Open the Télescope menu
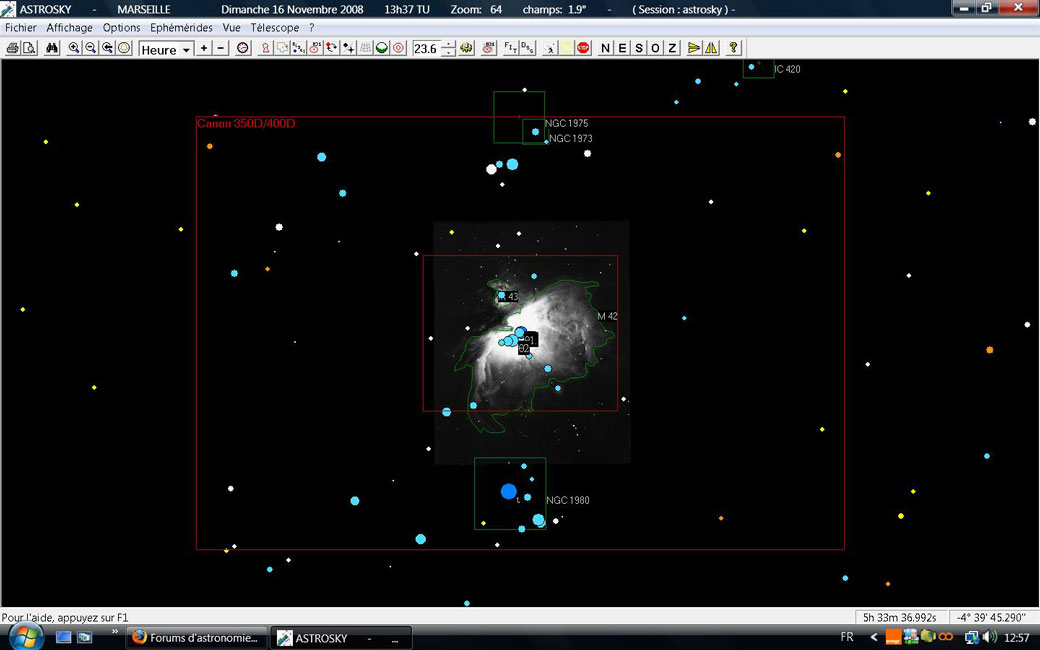This screenshot has width=1040, height=650. pos(275,28)
